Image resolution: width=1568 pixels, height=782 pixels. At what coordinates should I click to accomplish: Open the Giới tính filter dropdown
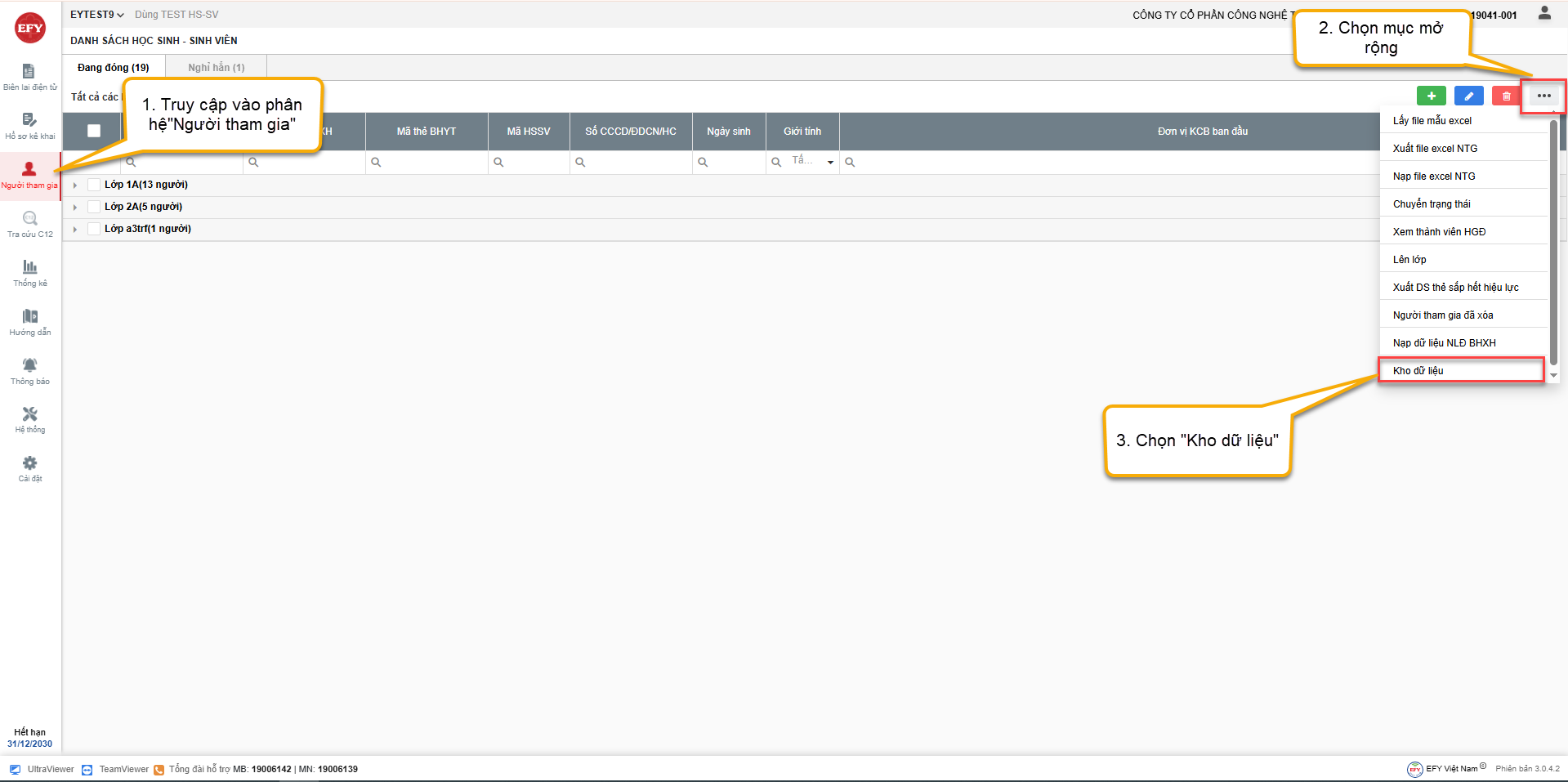pos(830,162)
